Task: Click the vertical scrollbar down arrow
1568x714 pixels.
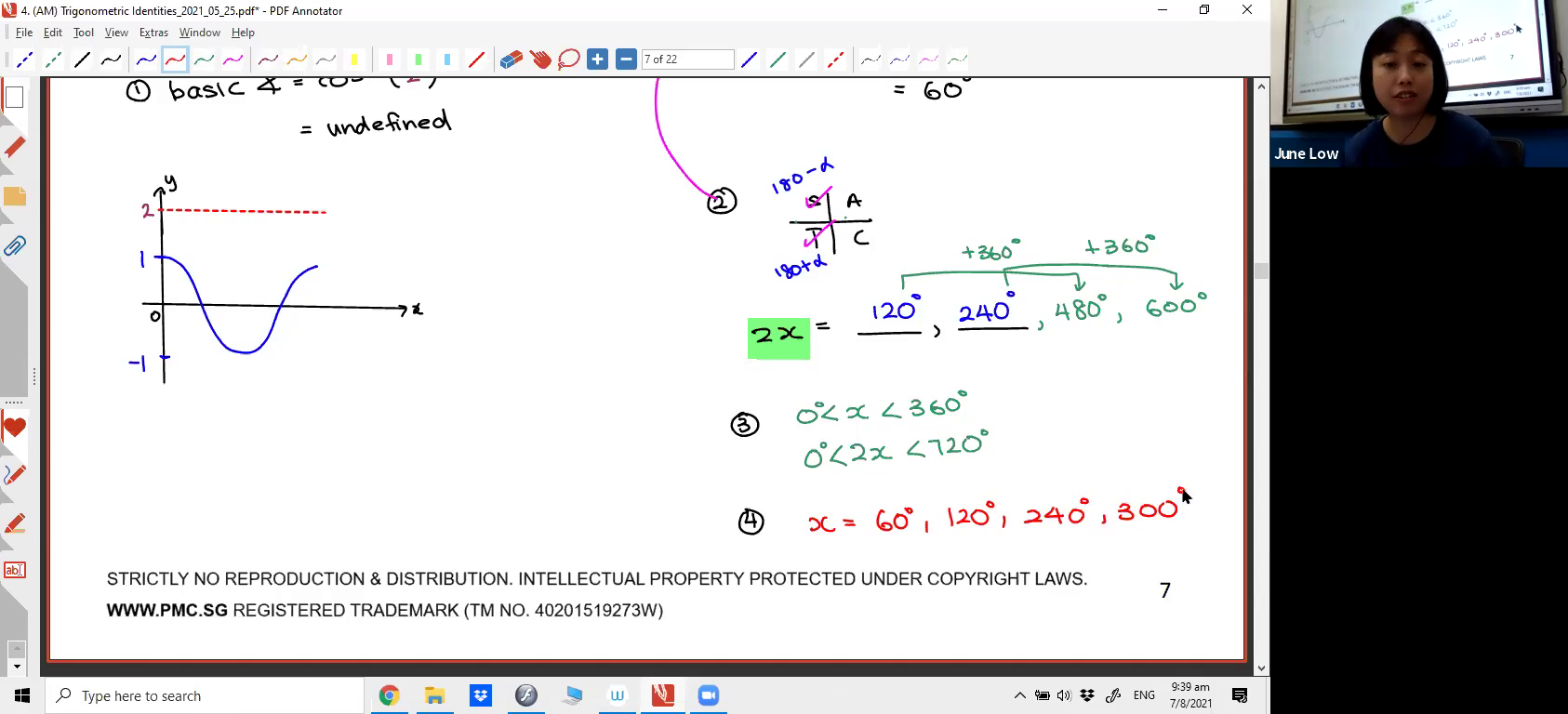Action: click(1261, 668)
